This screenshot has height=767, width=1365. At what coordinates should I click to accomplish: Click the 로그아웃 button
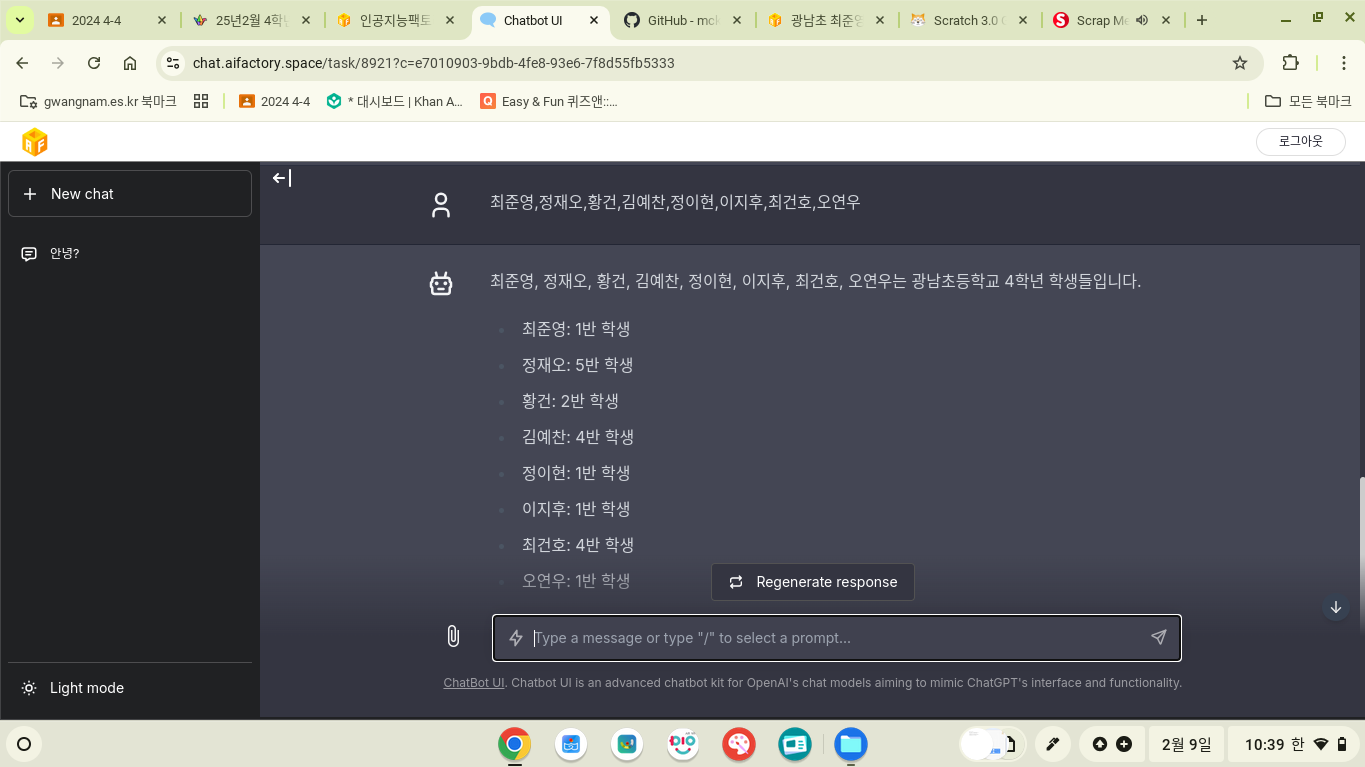pyautogui.click(x=1300, y=142)
